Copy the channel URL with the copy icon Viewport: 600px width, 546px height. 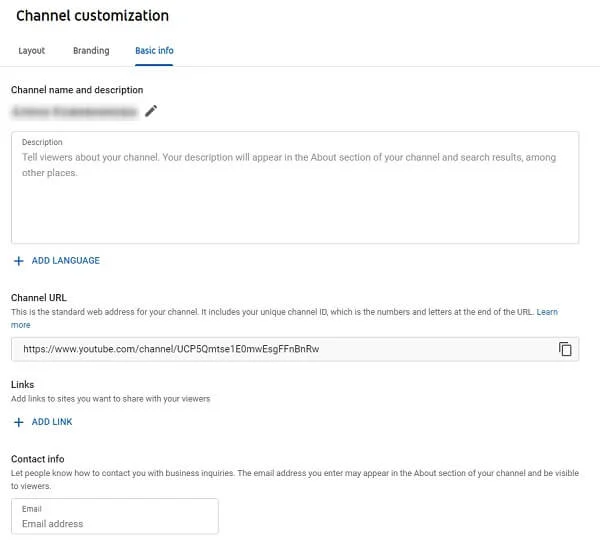pyautogui.click(x=565, y=349)
